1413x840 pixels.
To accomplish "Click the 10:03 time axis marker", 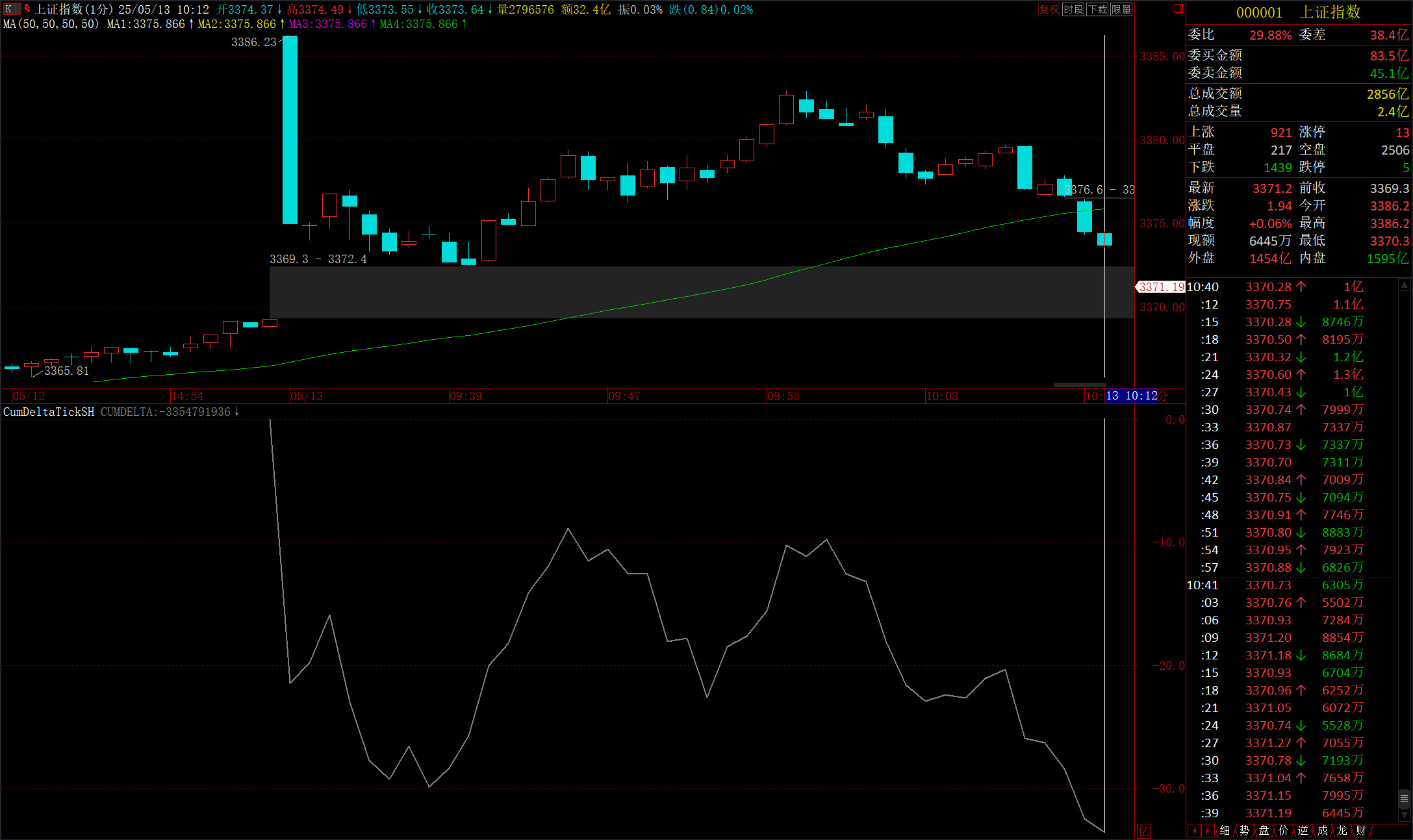I will (x=942, y=396).
